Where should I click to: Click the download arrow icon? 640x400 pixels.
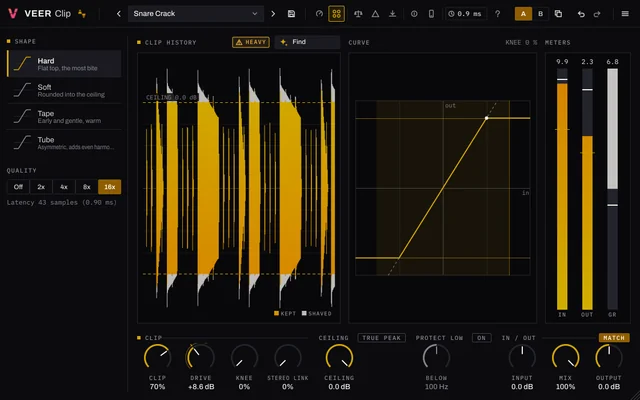[392, 14]
